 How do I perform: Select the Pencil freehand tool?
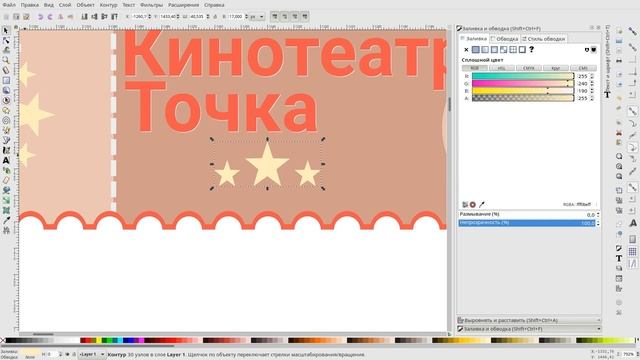click(6, 130)
